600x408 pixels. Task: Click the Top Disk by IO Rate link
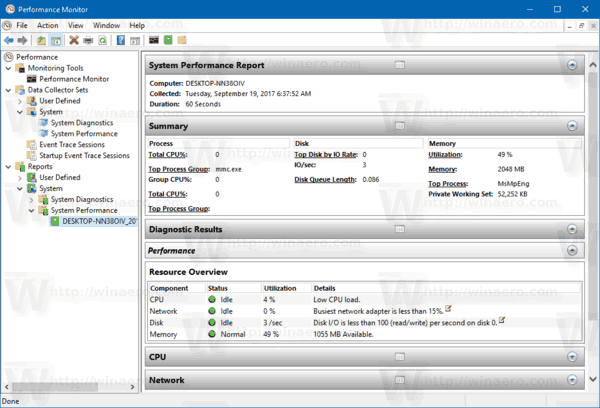pyautogui.click(x=326, y=154)
